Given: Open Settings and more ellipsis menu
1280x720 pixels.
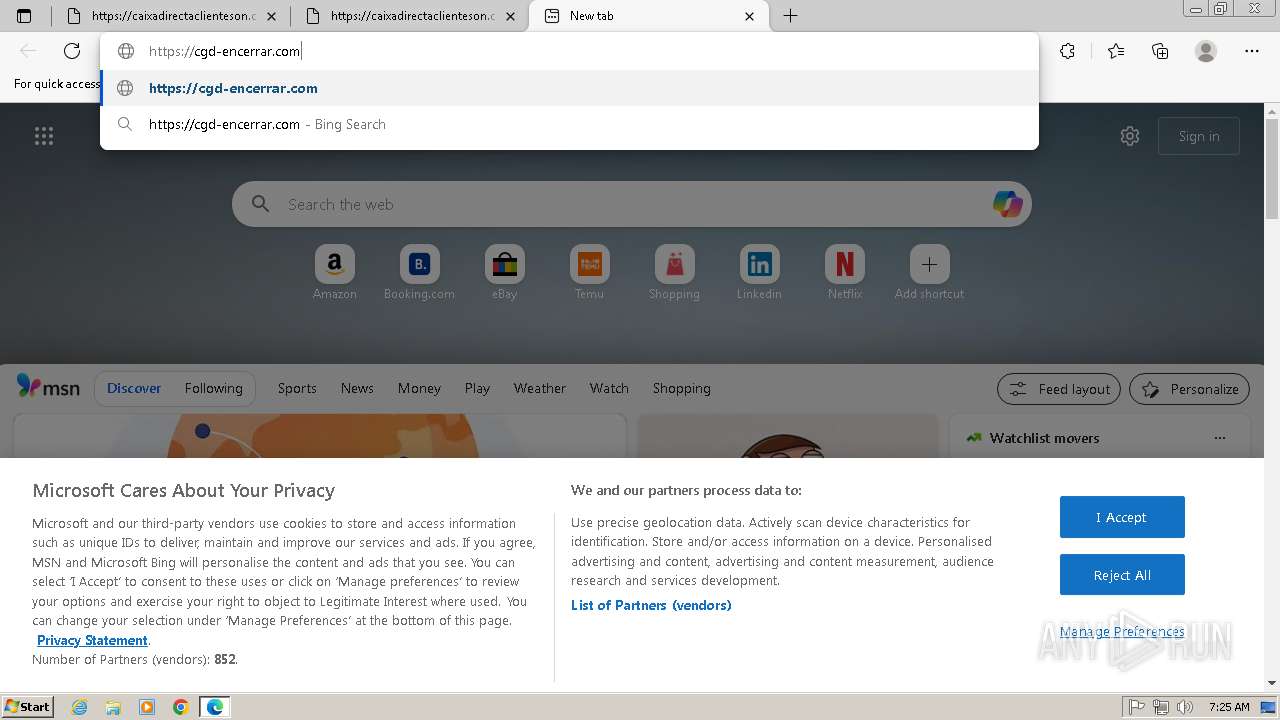Looking at the screenshot, I should click(x=1252, y=51).
